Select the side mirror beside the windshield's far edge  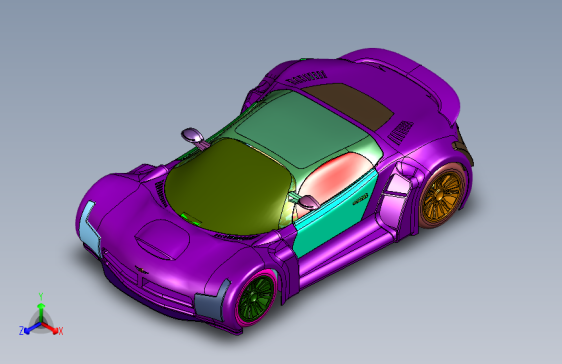pyautogui.click(x=194, y=137)
